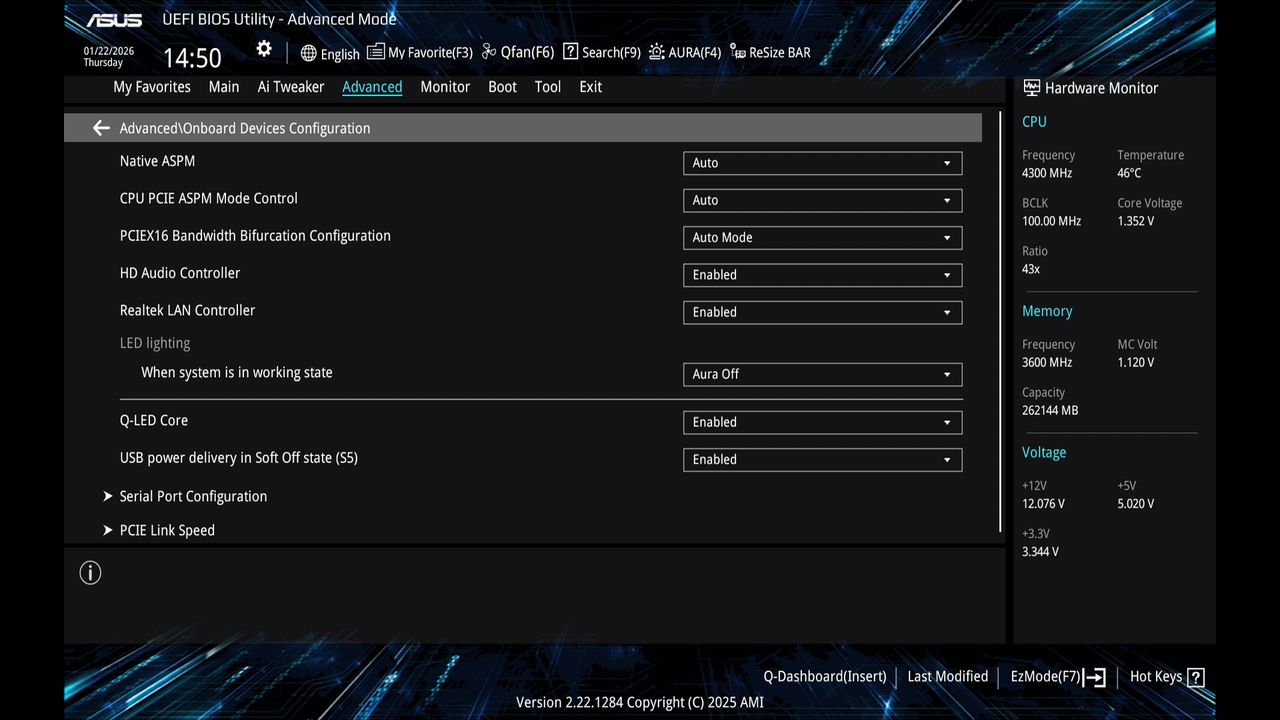The width and height of the screenshot is (1280, 720).
Task: Click the gear settings icon
Action: tap(263, 48)
